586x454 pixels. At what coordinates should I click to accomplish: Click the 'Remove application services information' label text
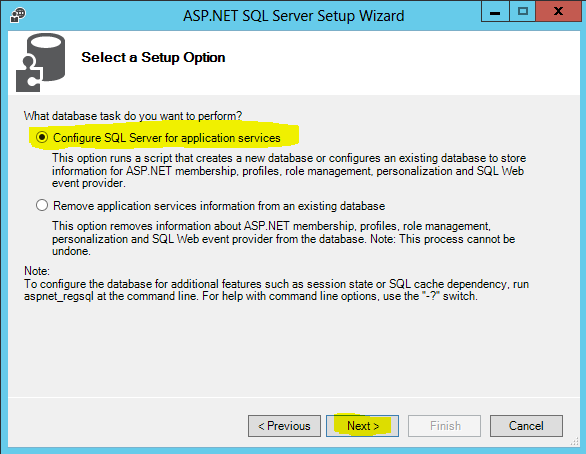point(219,206)
